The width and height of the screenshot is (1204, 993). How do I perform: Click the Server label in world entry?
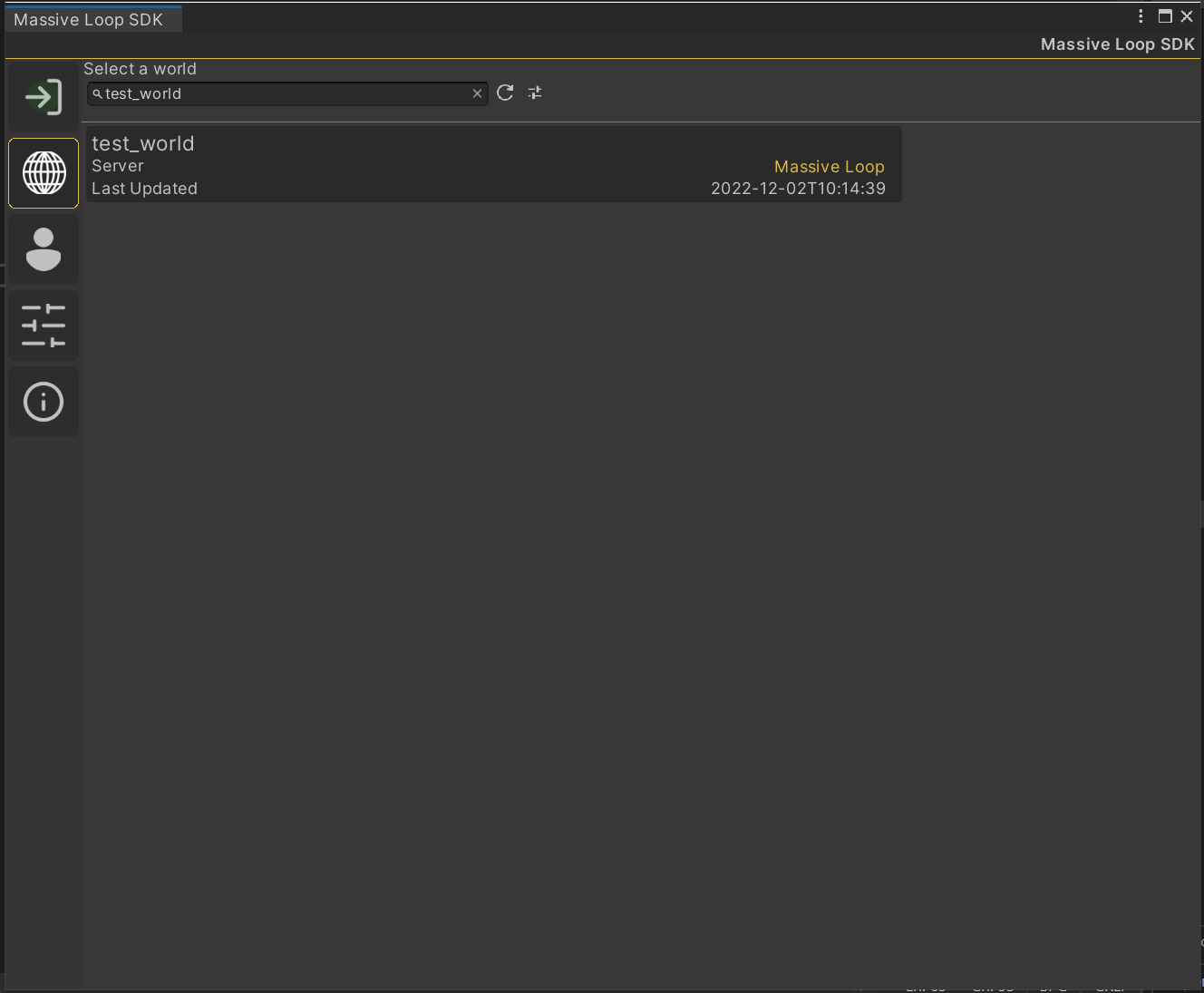click(x=118, y=166)
